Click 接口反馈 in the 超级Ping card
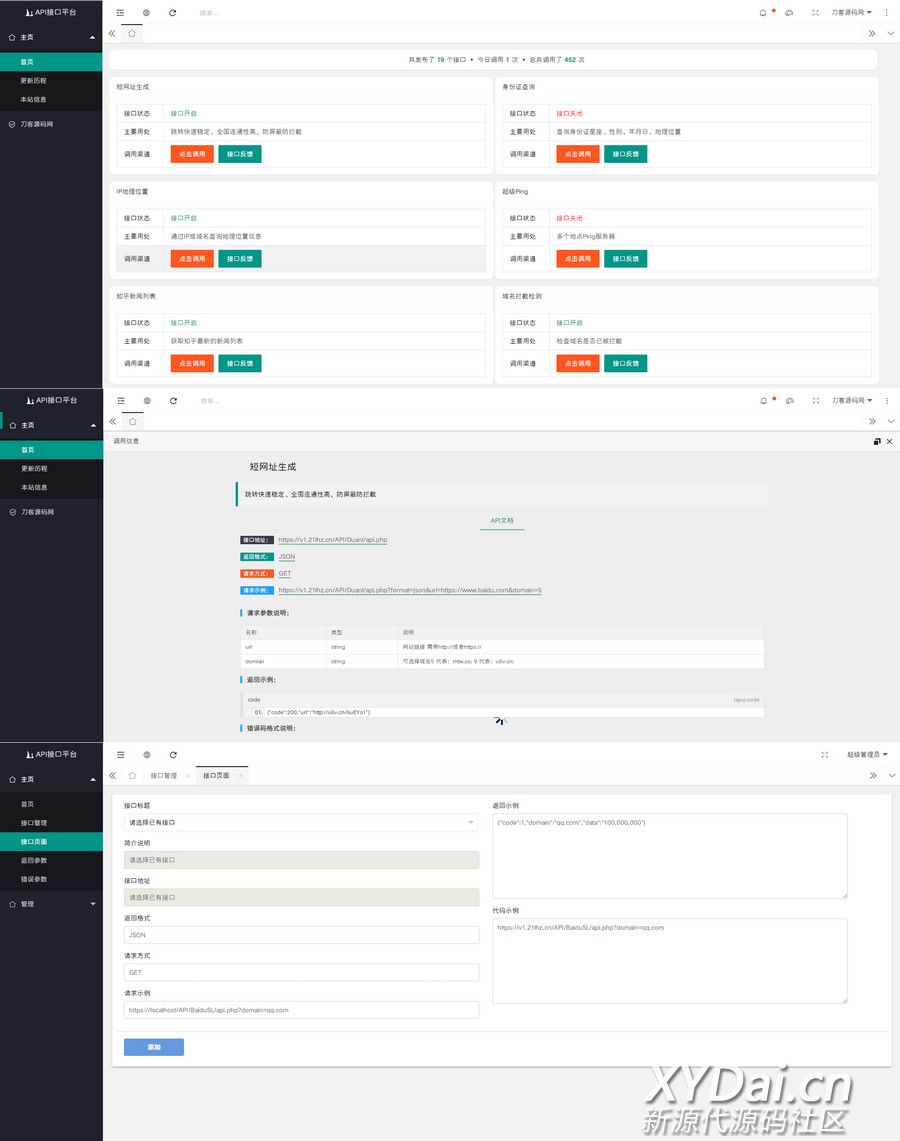This screenshot has height=1141, width=900. click(625, 259)
